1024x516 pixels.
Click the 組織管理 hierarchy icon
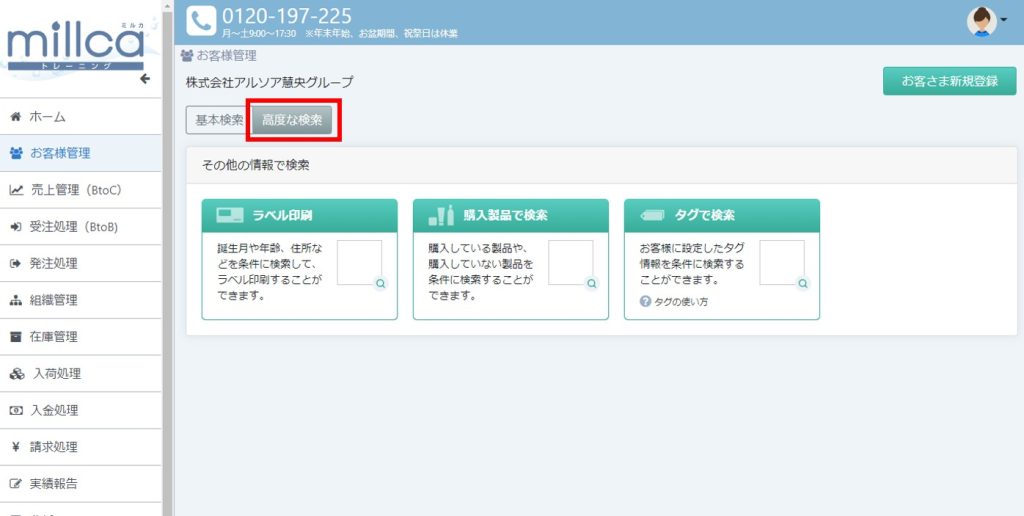click(16, 300)
